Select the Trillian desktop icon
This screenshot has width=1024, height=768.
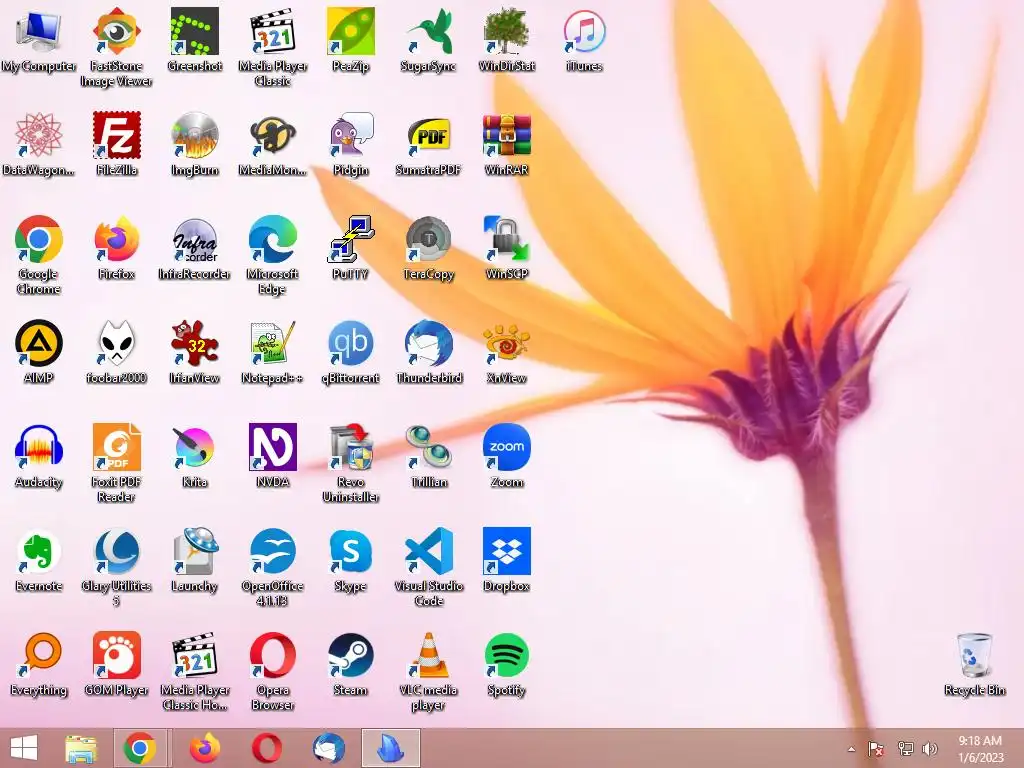coord(428,447)
